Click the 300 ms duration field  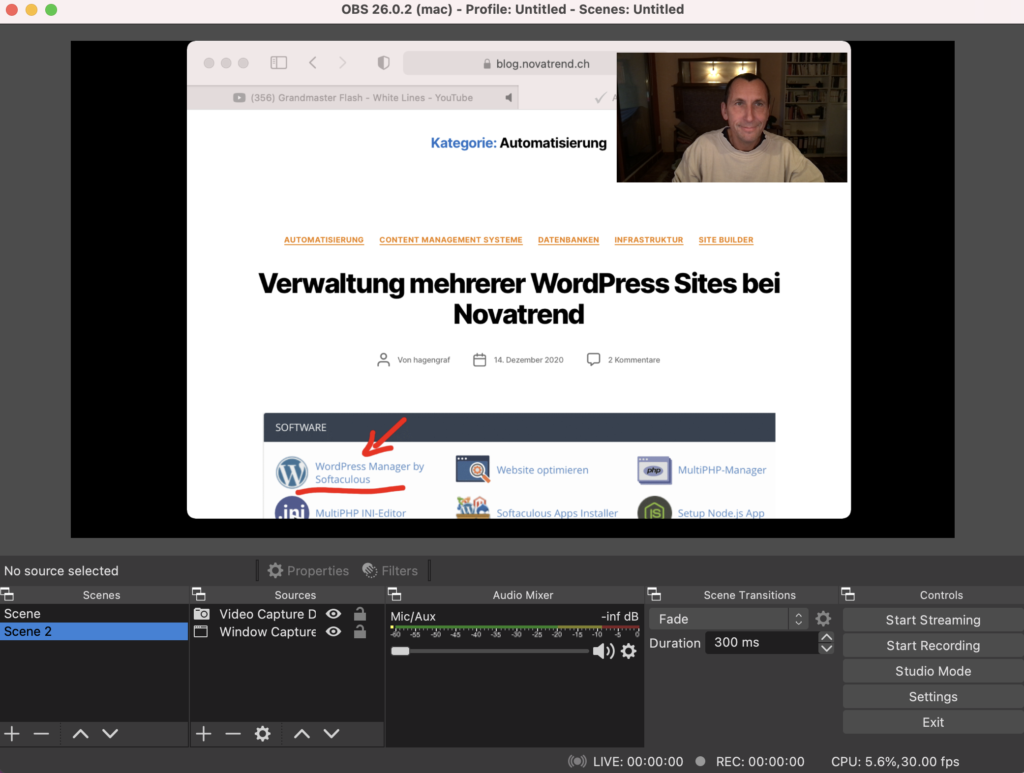(x=761, y=642)
